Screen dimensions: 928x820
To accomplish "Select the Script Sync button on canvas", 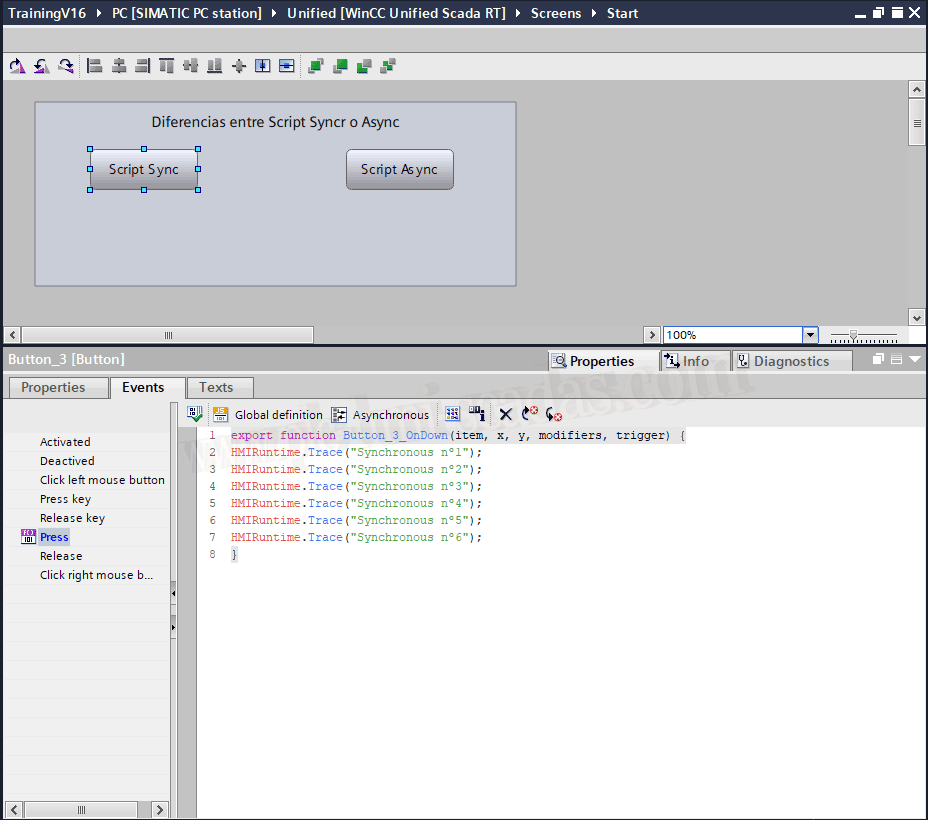I will [144, 170].
